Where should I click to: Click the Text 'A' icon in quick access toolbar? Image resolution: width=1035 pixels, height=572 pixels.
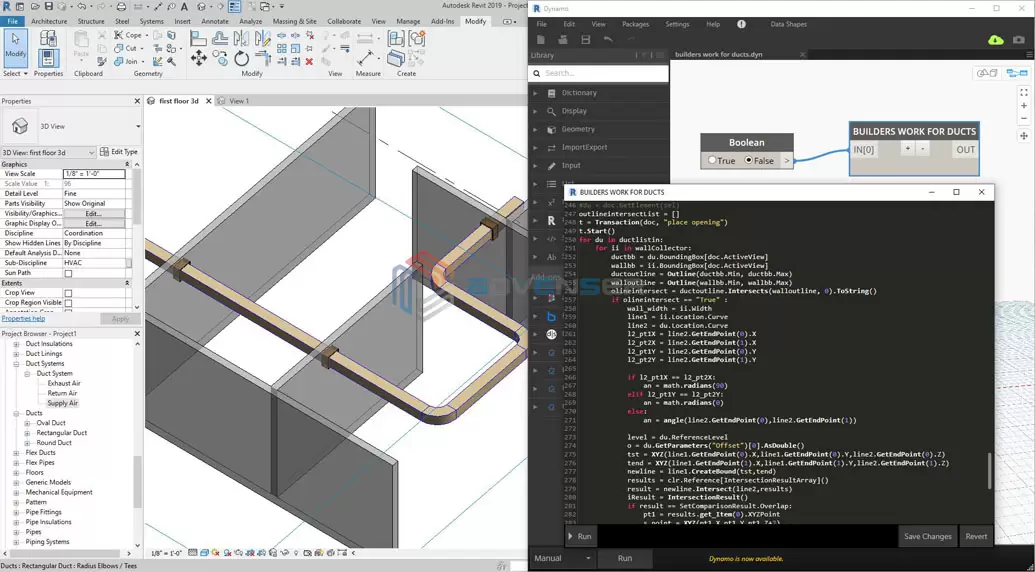184,7
